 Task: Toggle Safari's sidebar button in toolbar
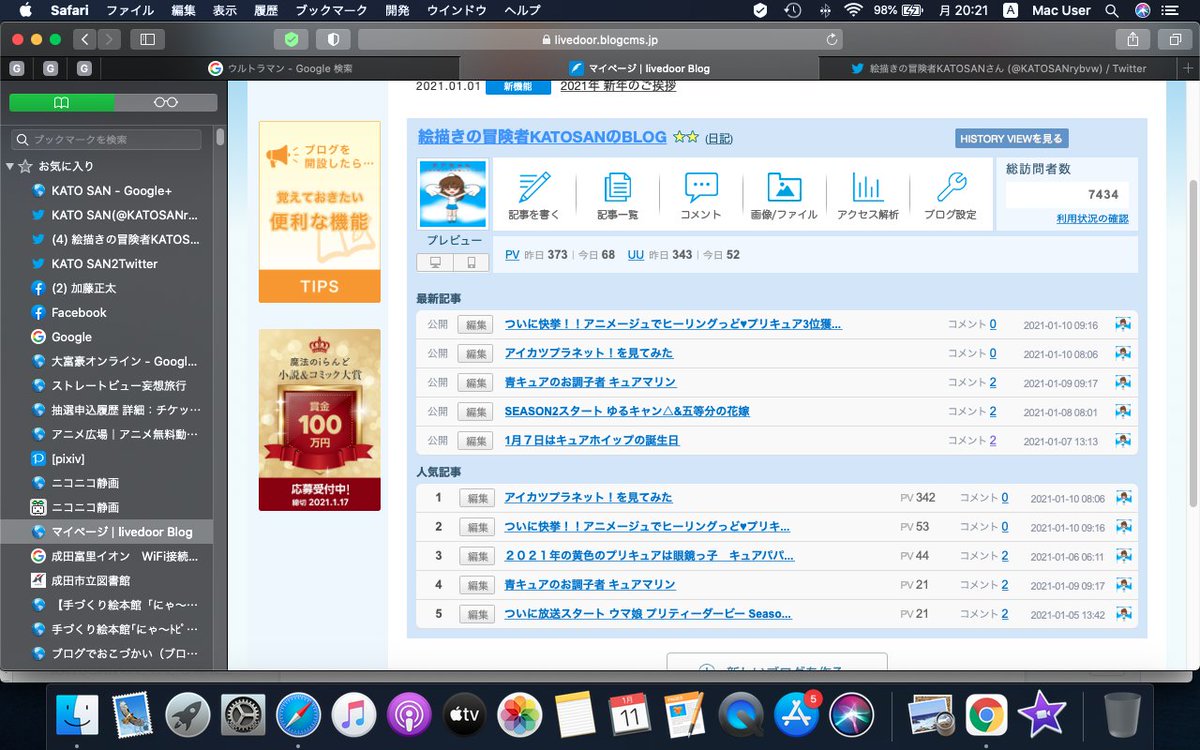point(147,39)
